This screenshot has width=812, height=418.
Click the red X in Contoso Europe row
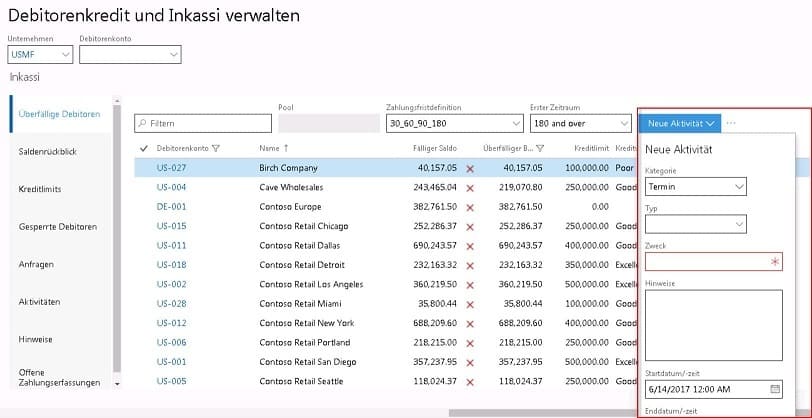pyautogui.click(x=470, y=206)
